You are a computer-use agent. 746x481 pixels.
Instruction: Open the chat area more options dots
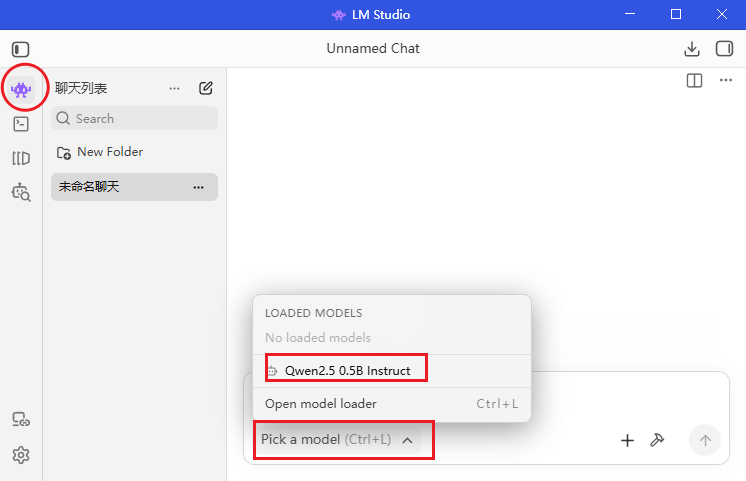pyautogui.click(x=726, y=80)
